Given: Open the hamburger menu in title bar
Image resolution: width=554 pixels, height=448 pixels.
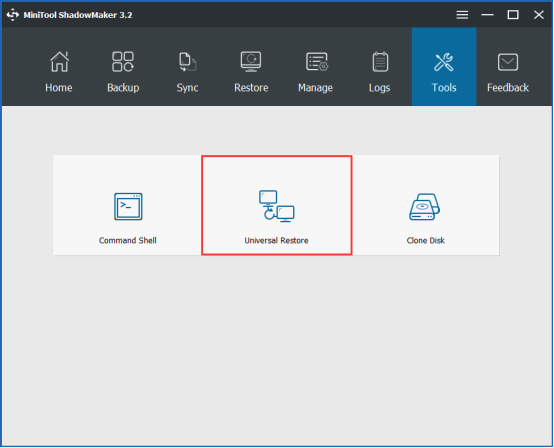Looking at the screenshot, I should click(462, 15).
